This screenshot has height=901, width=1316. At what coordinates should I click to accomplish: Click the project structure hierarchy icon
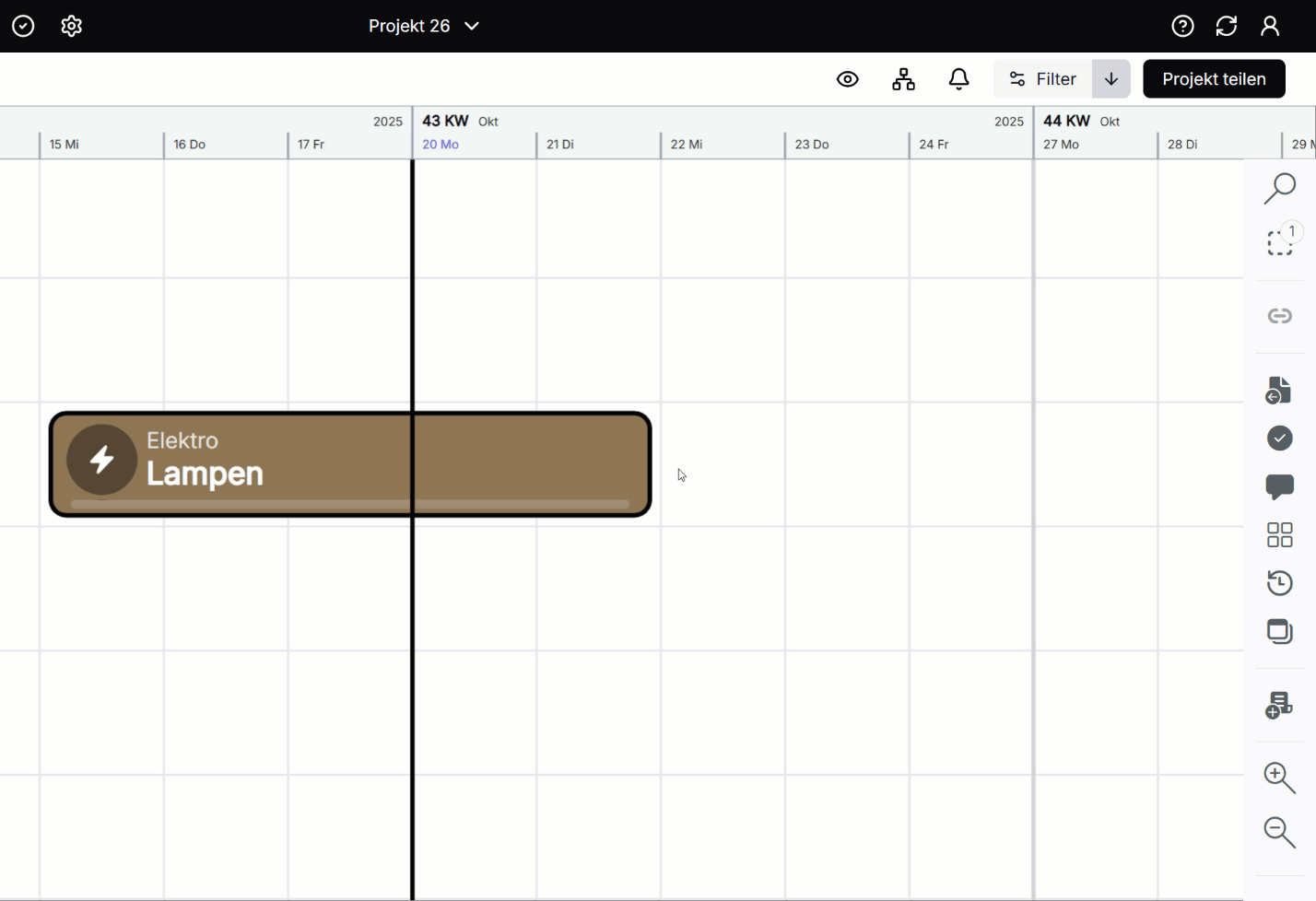pyautogui.click(x=903, y=78)
